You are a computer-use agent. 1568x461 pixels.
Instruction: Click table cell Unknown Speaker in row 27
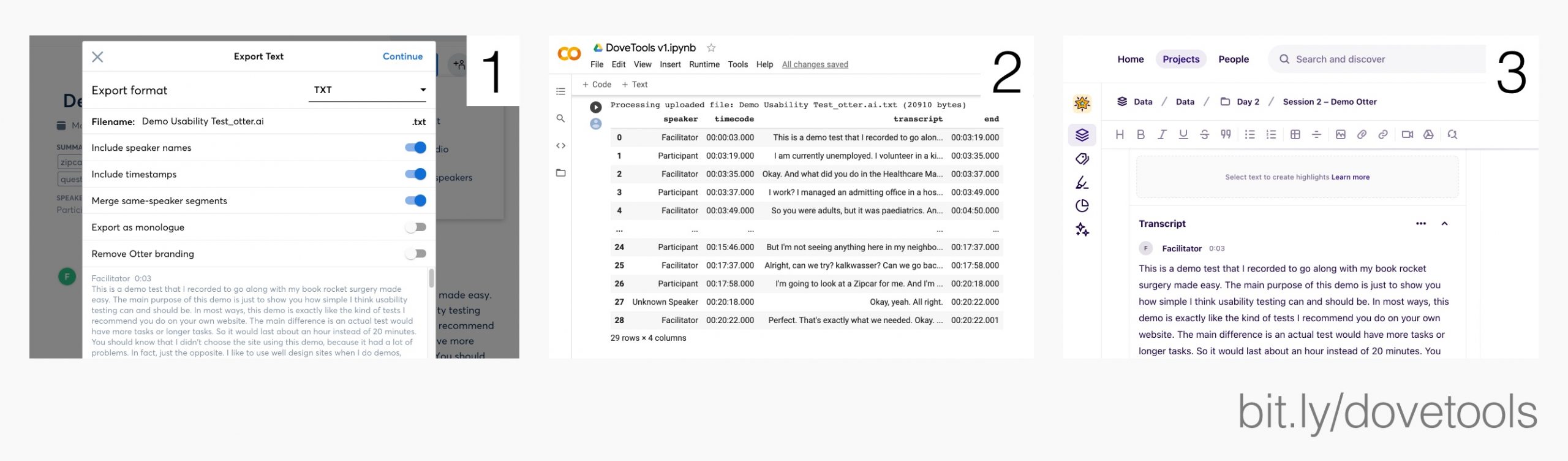tap(665, 302)
